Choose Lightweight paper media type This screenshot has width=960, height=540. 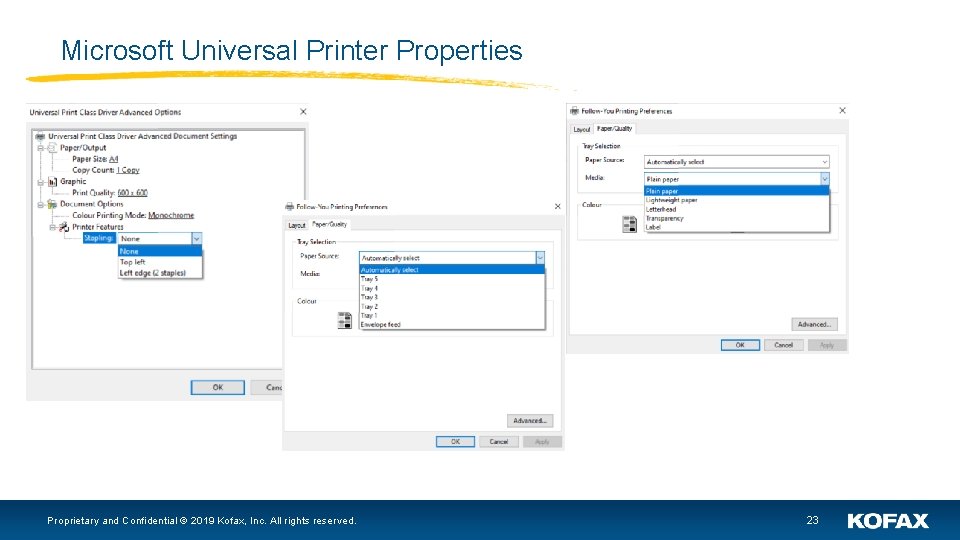737,200
